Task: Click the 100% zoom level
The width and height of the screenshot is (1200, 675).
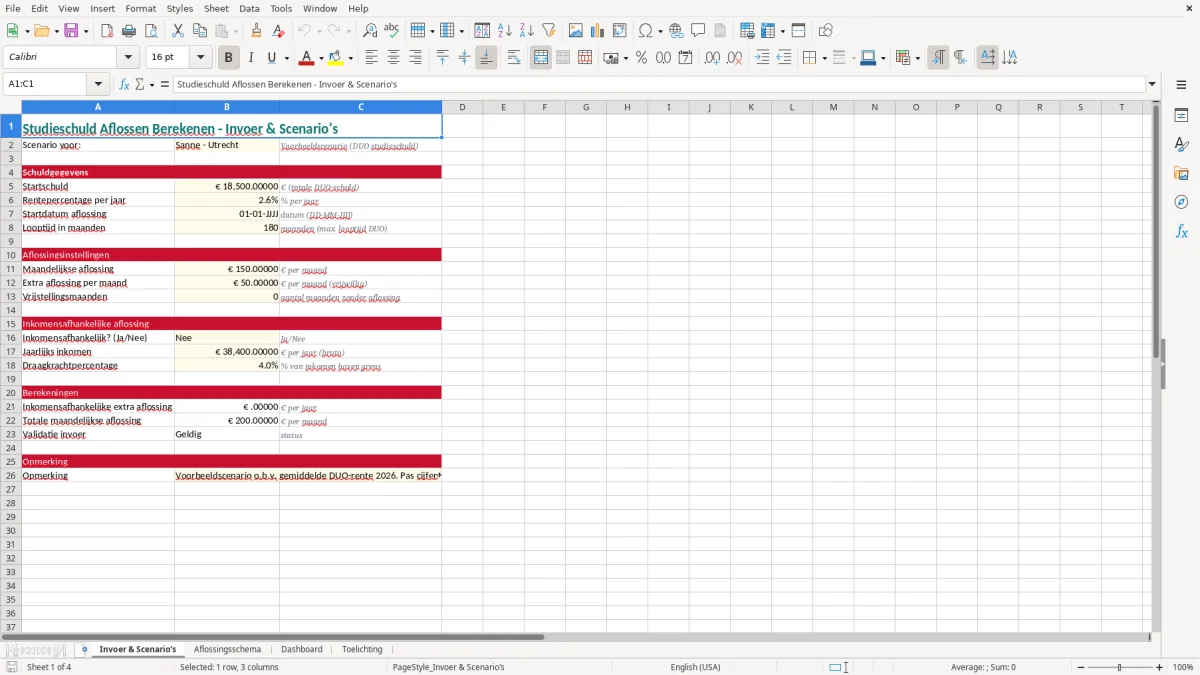Action: coord(1183,667)
